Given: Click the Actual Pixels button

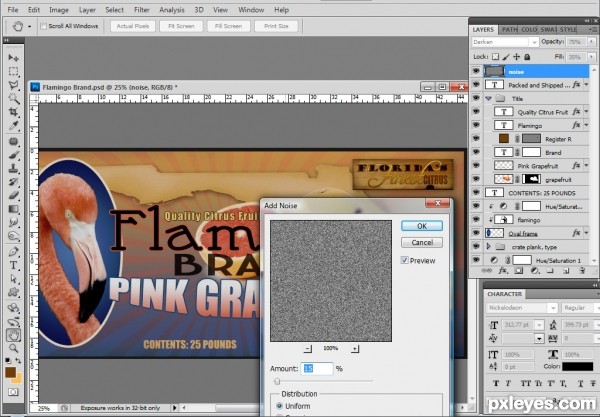Looking at the screenshot, I should 133,26.
